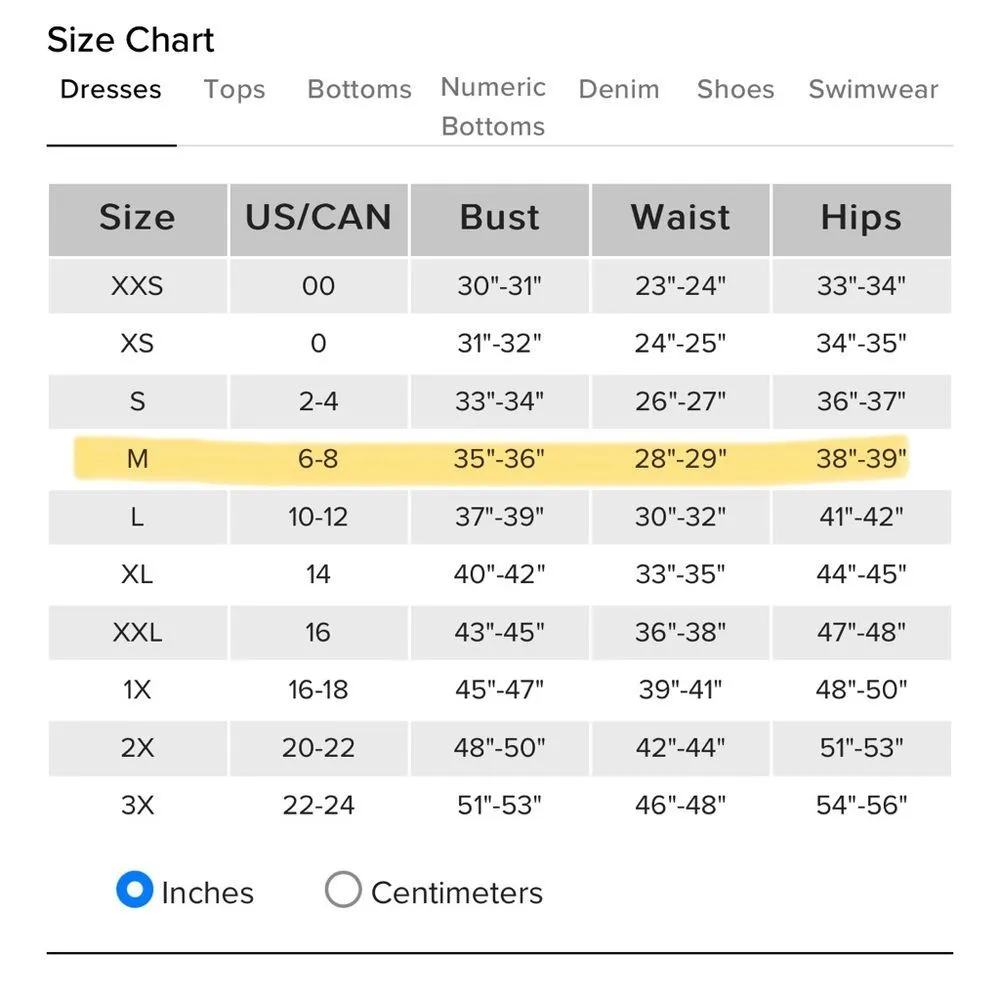
Task: Select the Centimeters radio button
Action: tap(343, 890)
